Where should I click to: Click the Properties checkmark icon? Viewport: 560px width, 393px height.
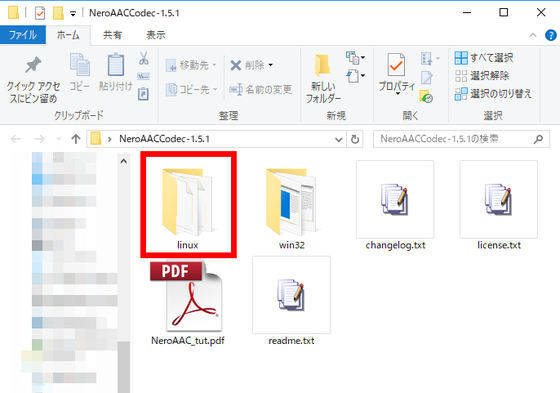coord(396,65)
